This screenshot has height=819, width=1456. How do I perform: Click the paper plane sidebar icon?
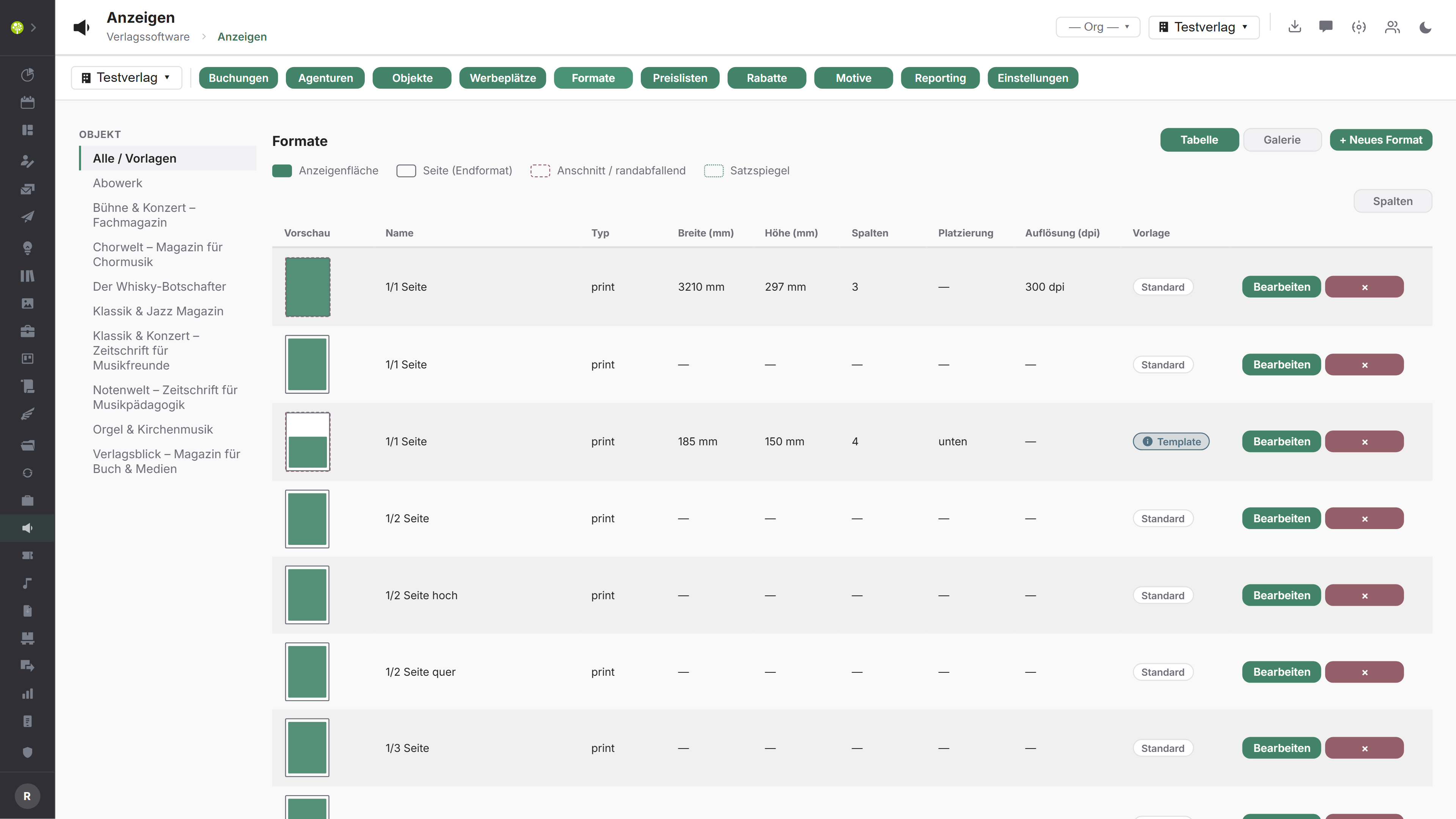point(27,216)
